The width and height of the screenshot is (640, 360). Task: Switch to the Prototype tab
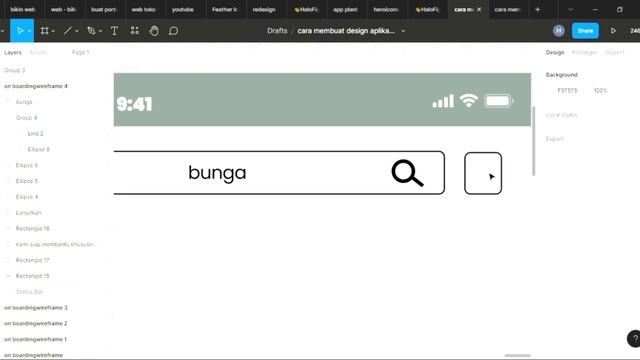point(584,53)
